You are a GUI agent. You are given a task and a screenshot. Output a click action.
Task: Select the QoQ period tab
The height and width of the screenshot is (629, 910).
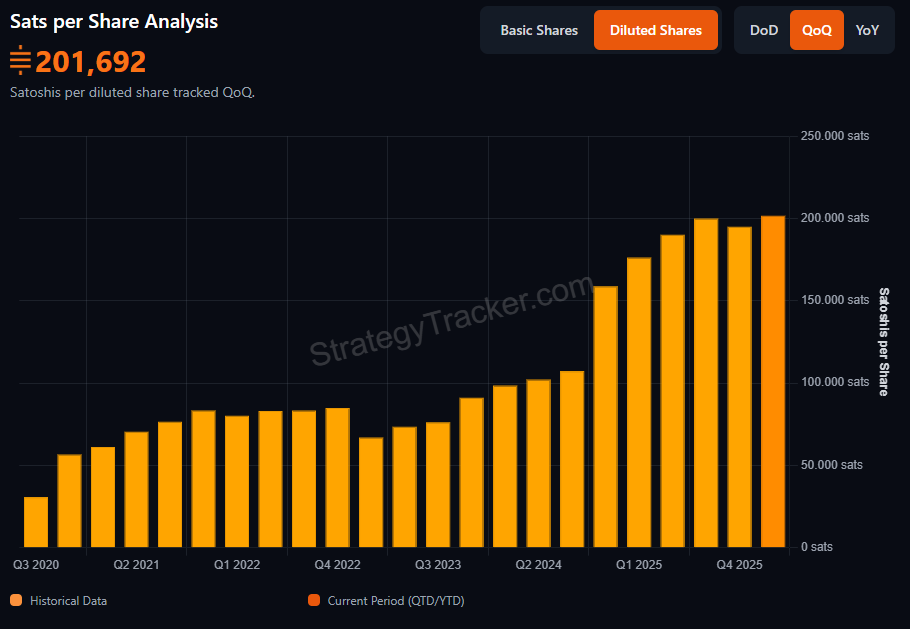817,30
